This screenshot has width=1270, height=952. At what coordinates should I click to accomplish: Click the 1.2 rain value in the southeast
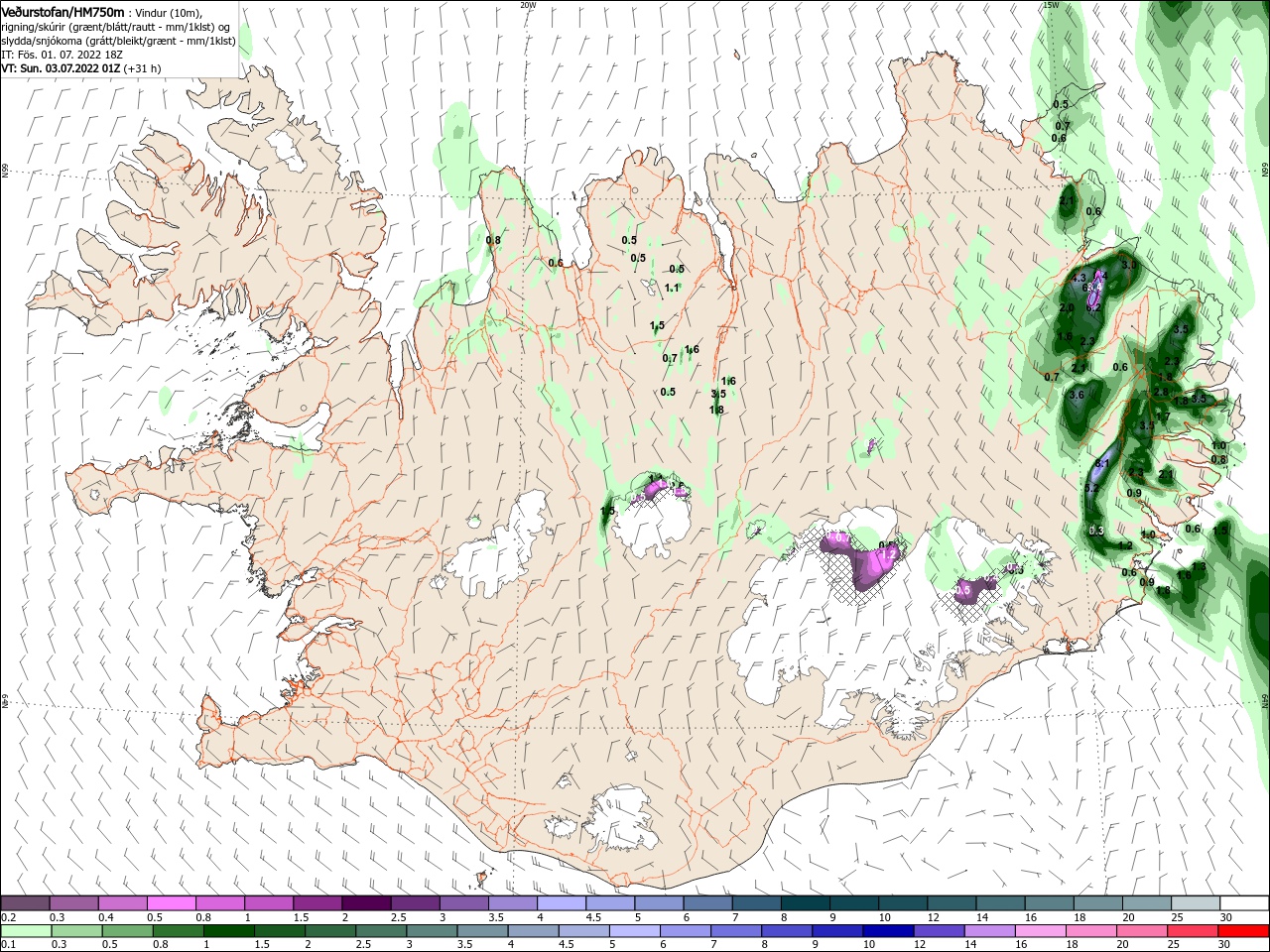[1125, 545]
